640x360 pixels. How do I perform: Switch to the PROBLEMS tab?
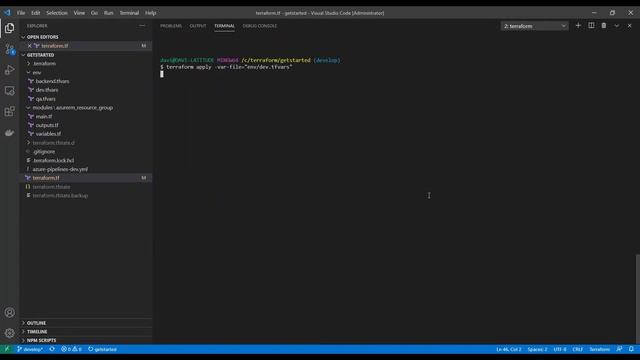[171, 26]
